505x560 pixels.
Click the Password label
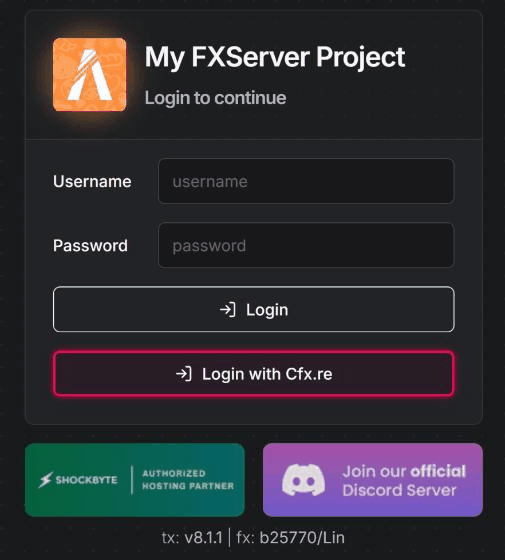pyautogui.click(x=90, y=246)
